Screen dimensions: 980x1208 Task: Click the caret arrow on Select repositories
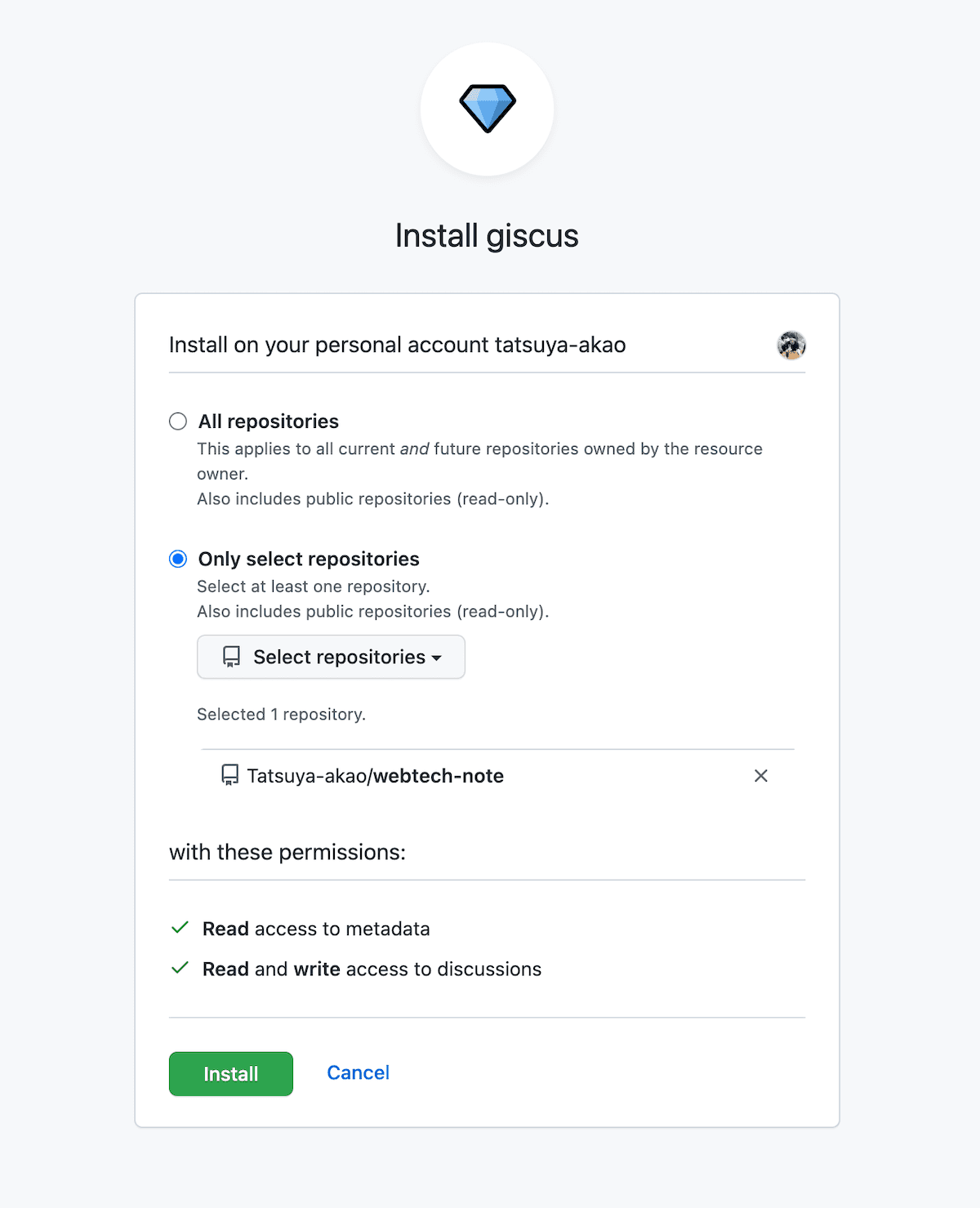coord(437,658)
